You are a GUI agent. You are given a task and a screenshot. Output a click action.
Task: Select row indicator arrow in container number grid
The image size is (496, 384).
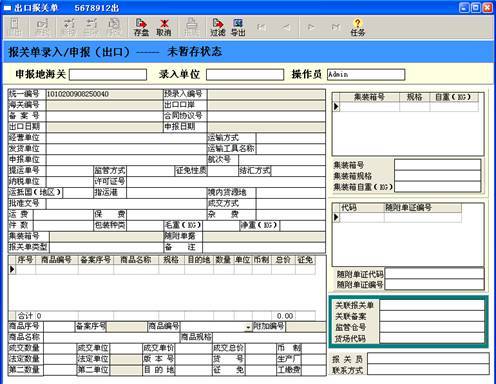point(336,107)
